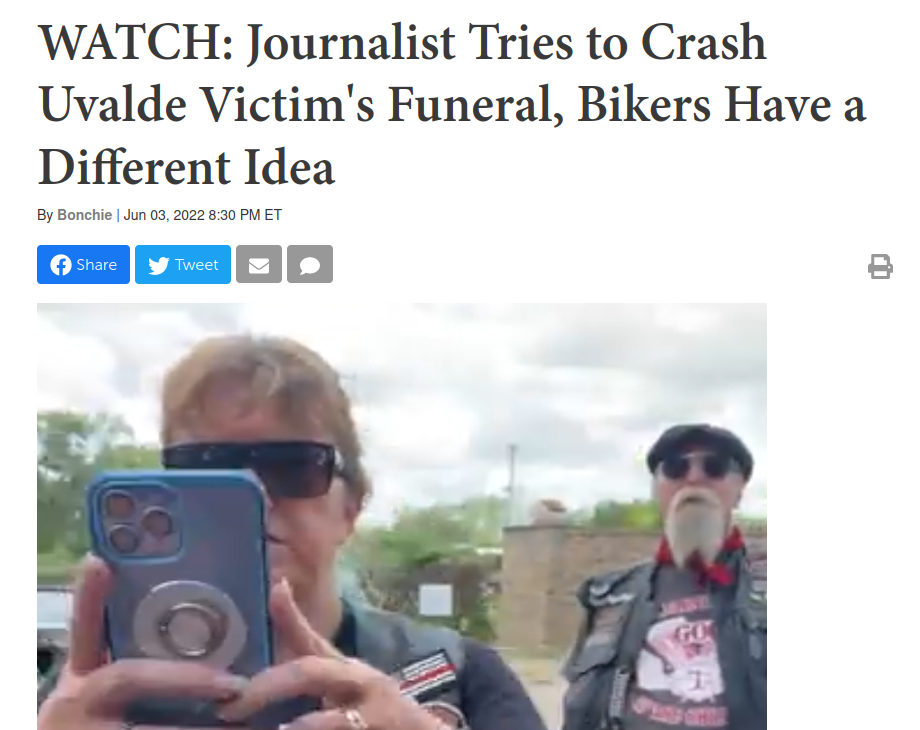Click the sunglasses on the woman pictured
The image size is (920, 730).
click(252, 468)
